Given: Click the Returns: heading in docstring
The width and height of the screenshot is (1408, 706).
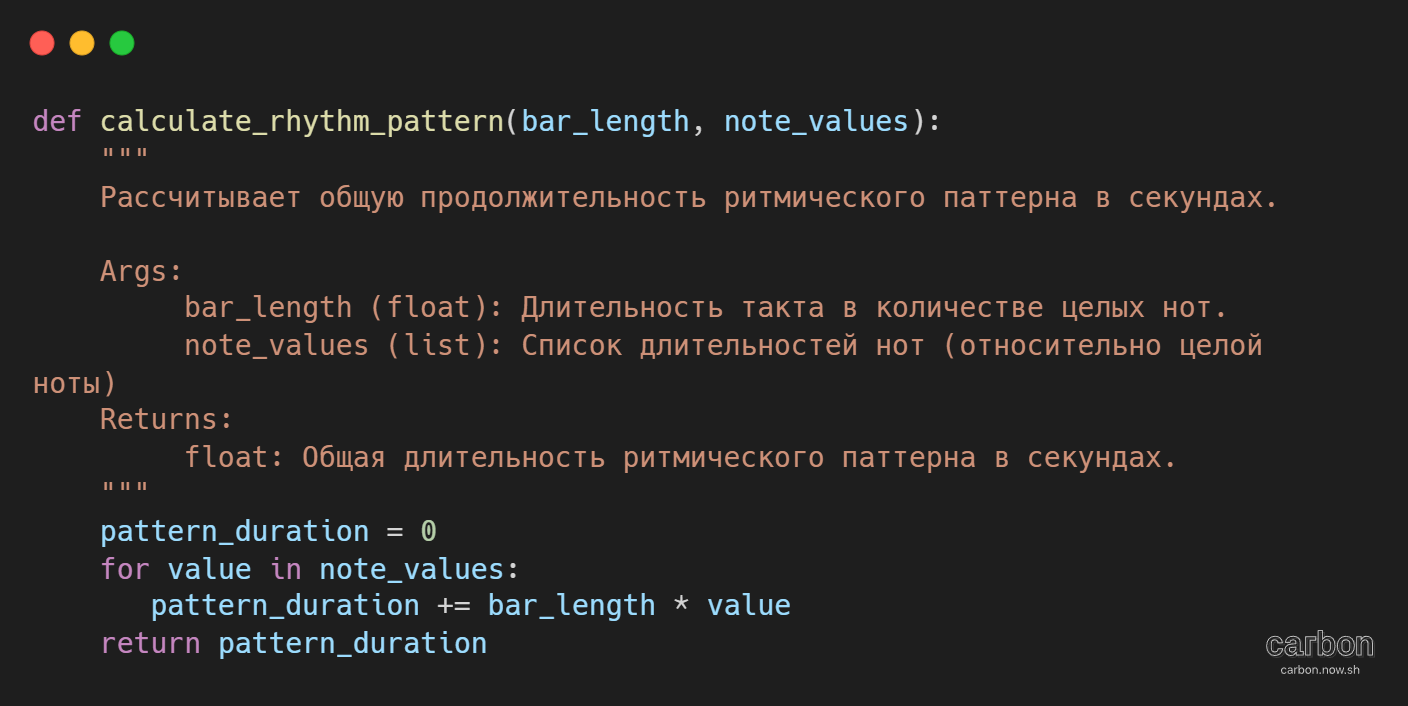Looking at the screenshot, I should 167,419.
